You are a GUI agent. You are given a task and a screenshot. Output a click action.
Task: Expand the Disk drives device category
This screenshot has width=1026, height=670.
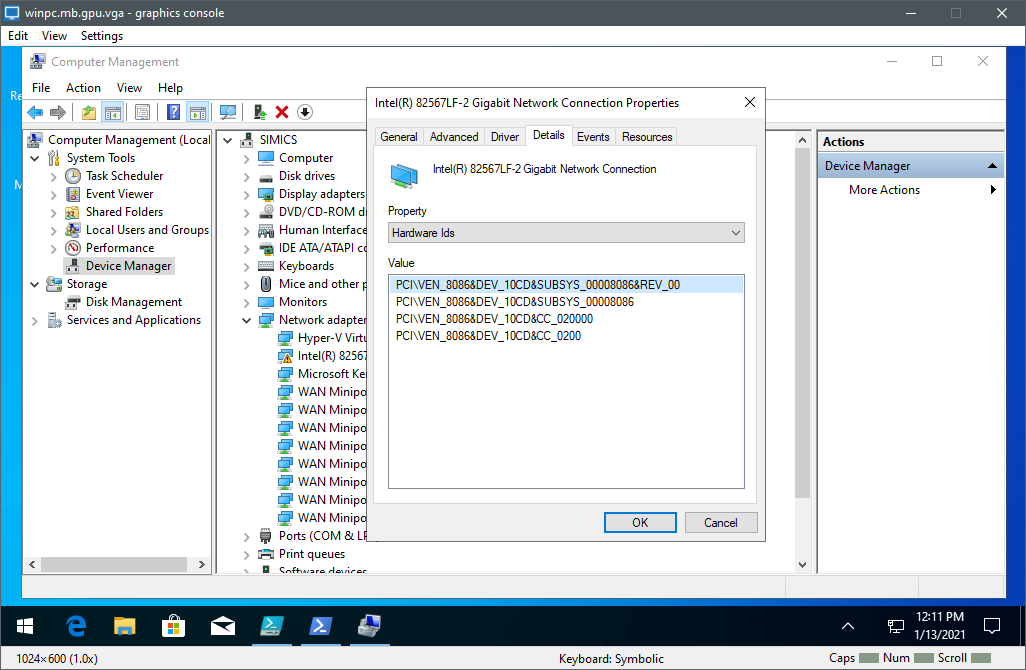(247, 176)
